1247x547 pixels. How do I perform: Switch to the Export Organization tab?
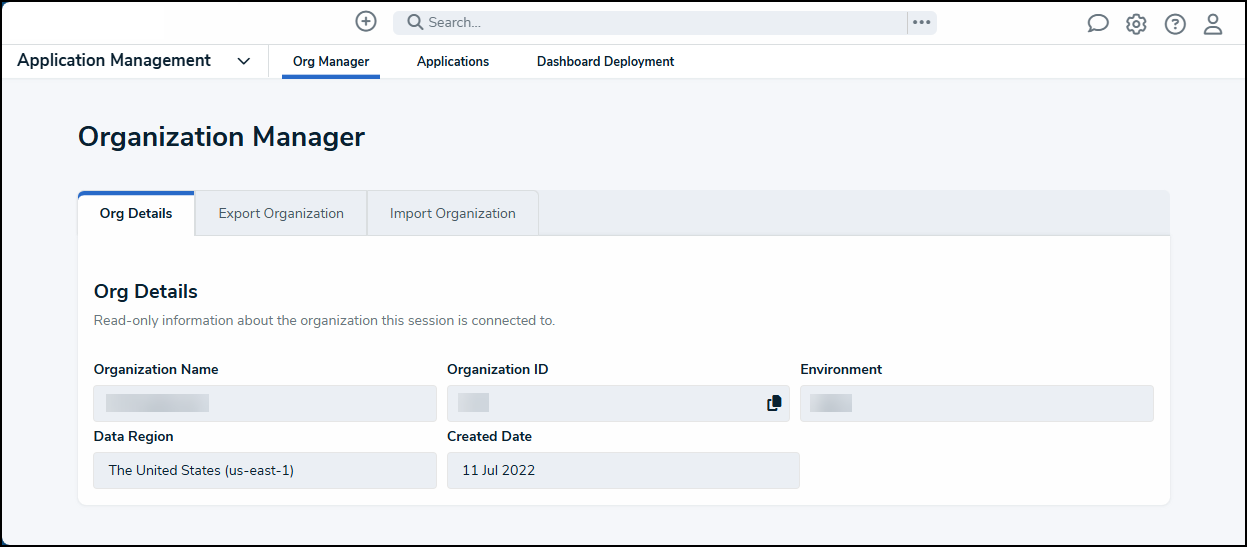pos(281,213)
